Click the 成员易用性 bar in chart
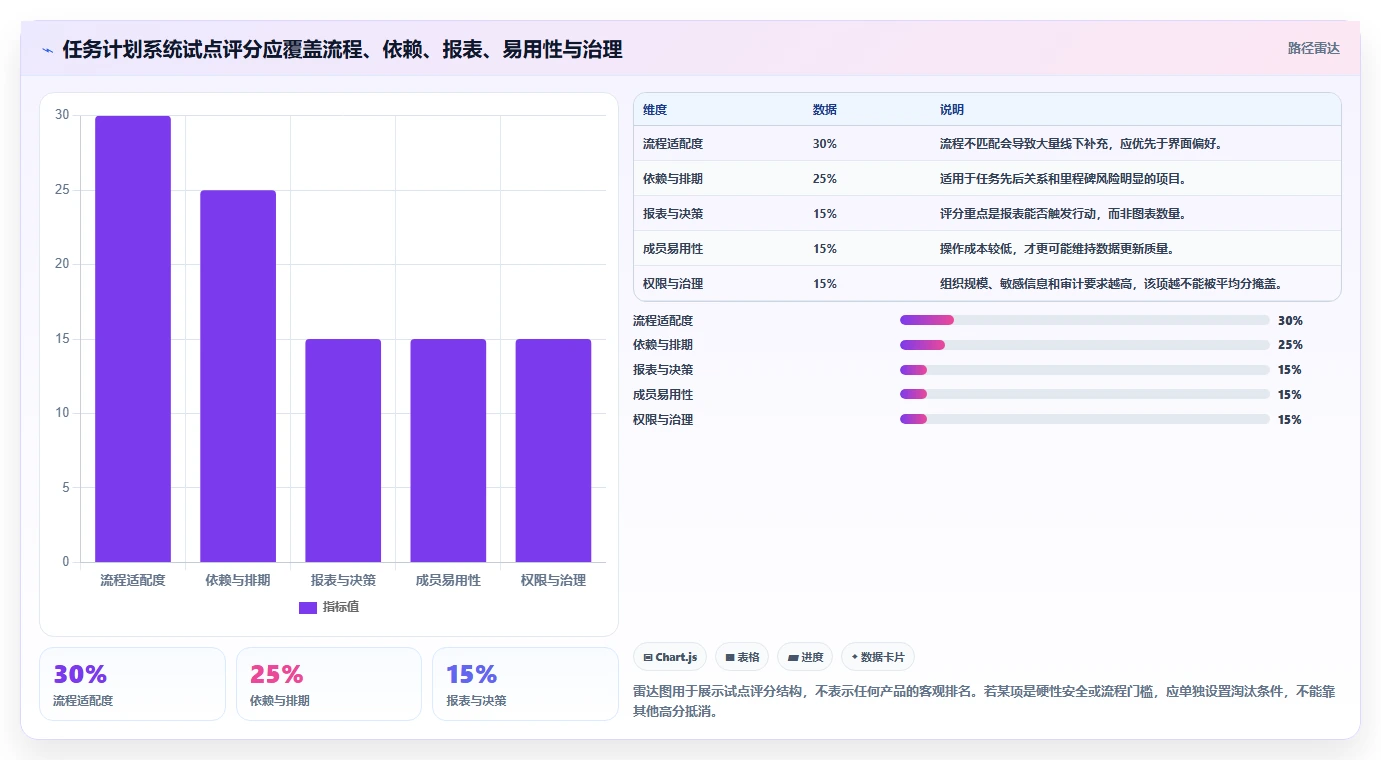1381x760 pixels. (448, 450)
